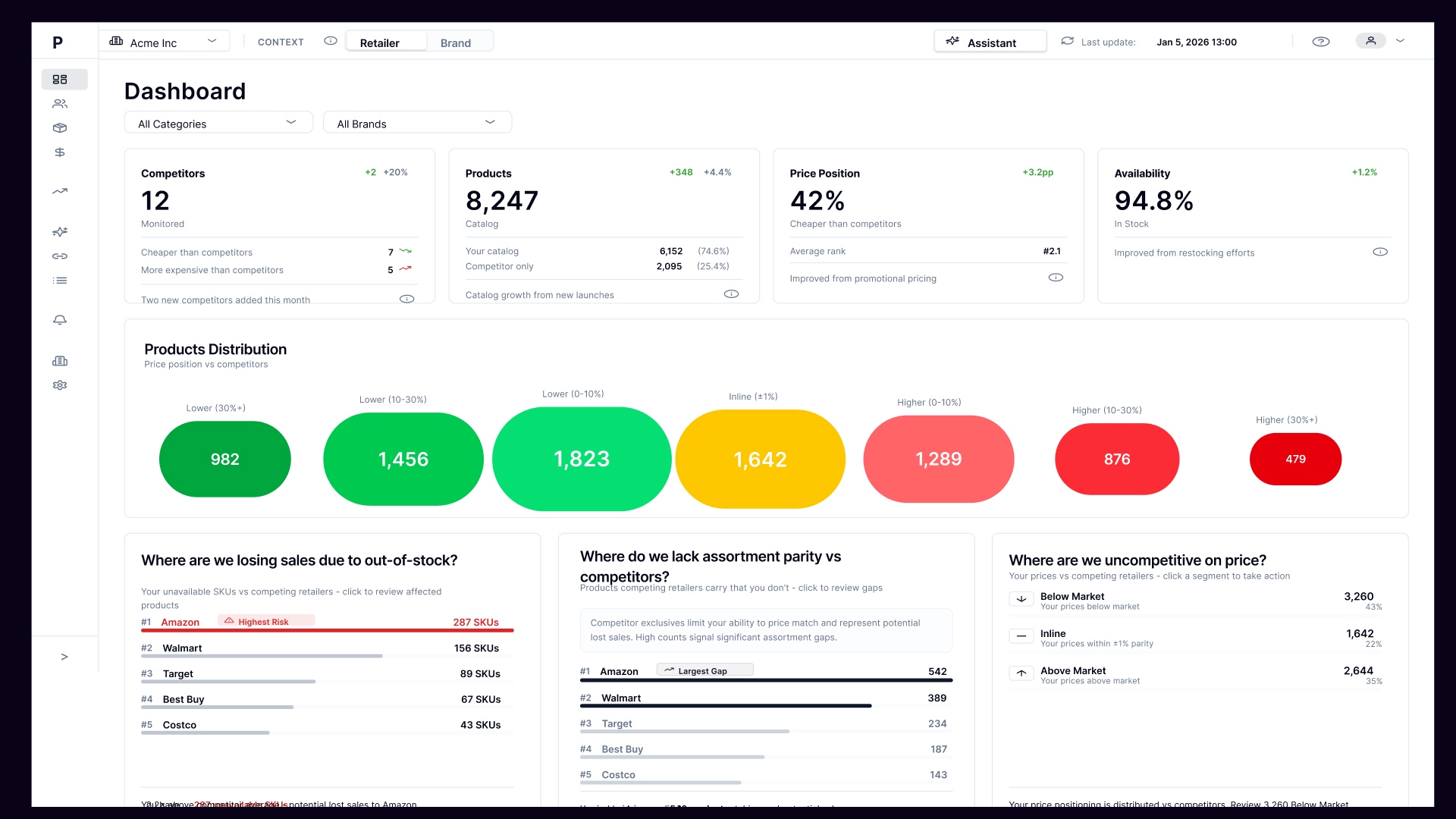Toggle insight eye on Availability card
Viewport: 1456px width, 819px height.
1379,252
